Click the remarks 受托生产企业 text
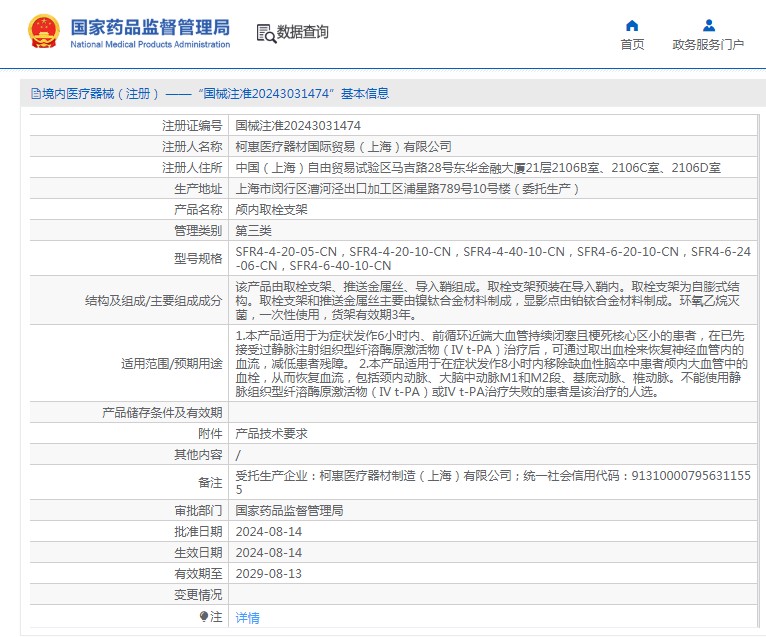 [493, 482]
